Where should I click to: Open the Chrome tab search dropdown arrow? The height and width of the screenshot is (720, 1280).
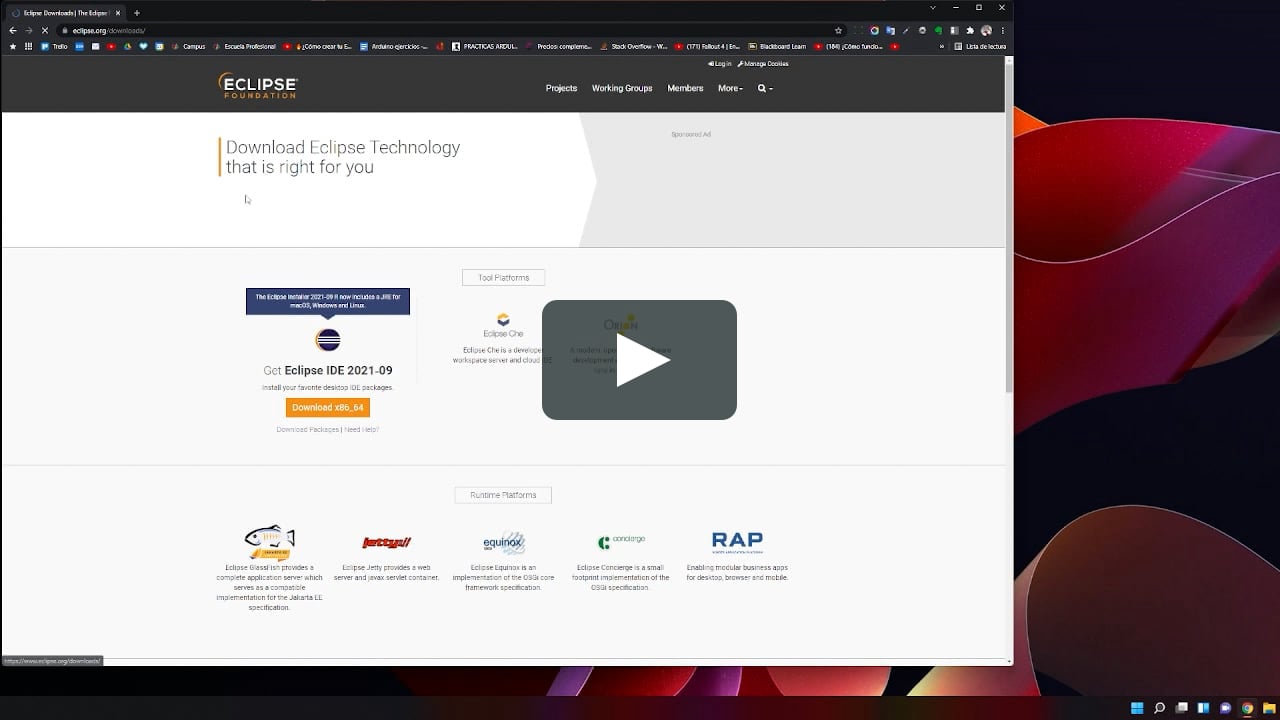click(933, 8)
